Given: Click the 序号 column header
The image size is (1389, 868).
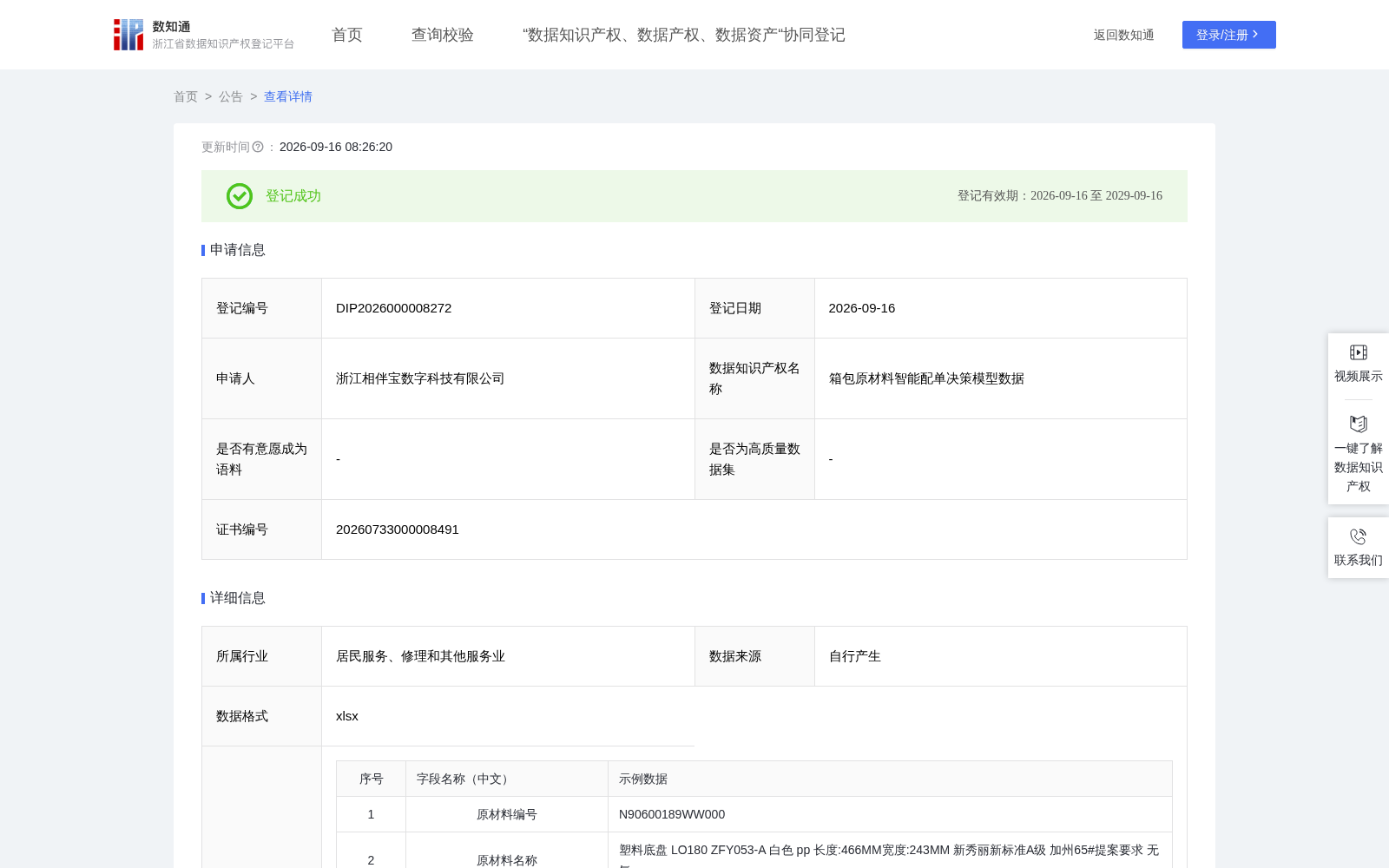Looking at the screenshot, I should click(x=372, y=779).
